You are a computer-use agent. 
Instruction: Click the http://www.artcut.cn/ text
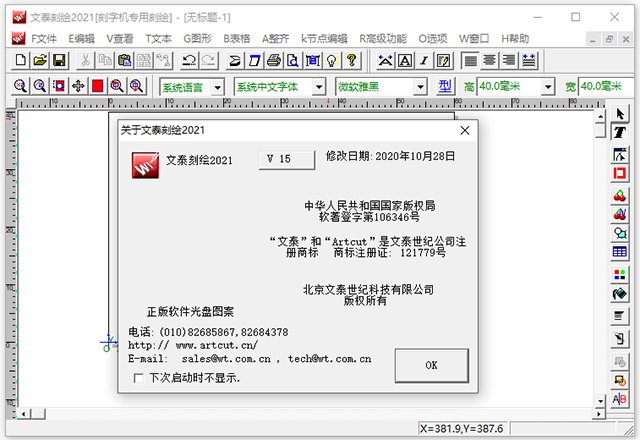pos(193,345)
